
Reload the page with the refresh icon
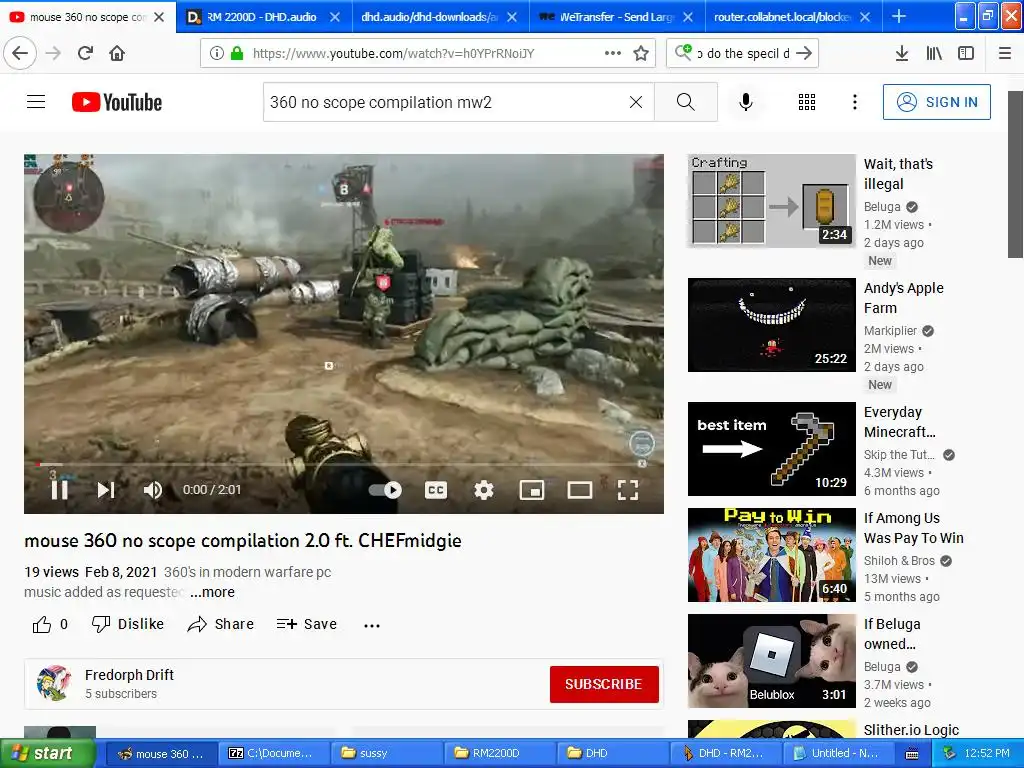[85, 53]
